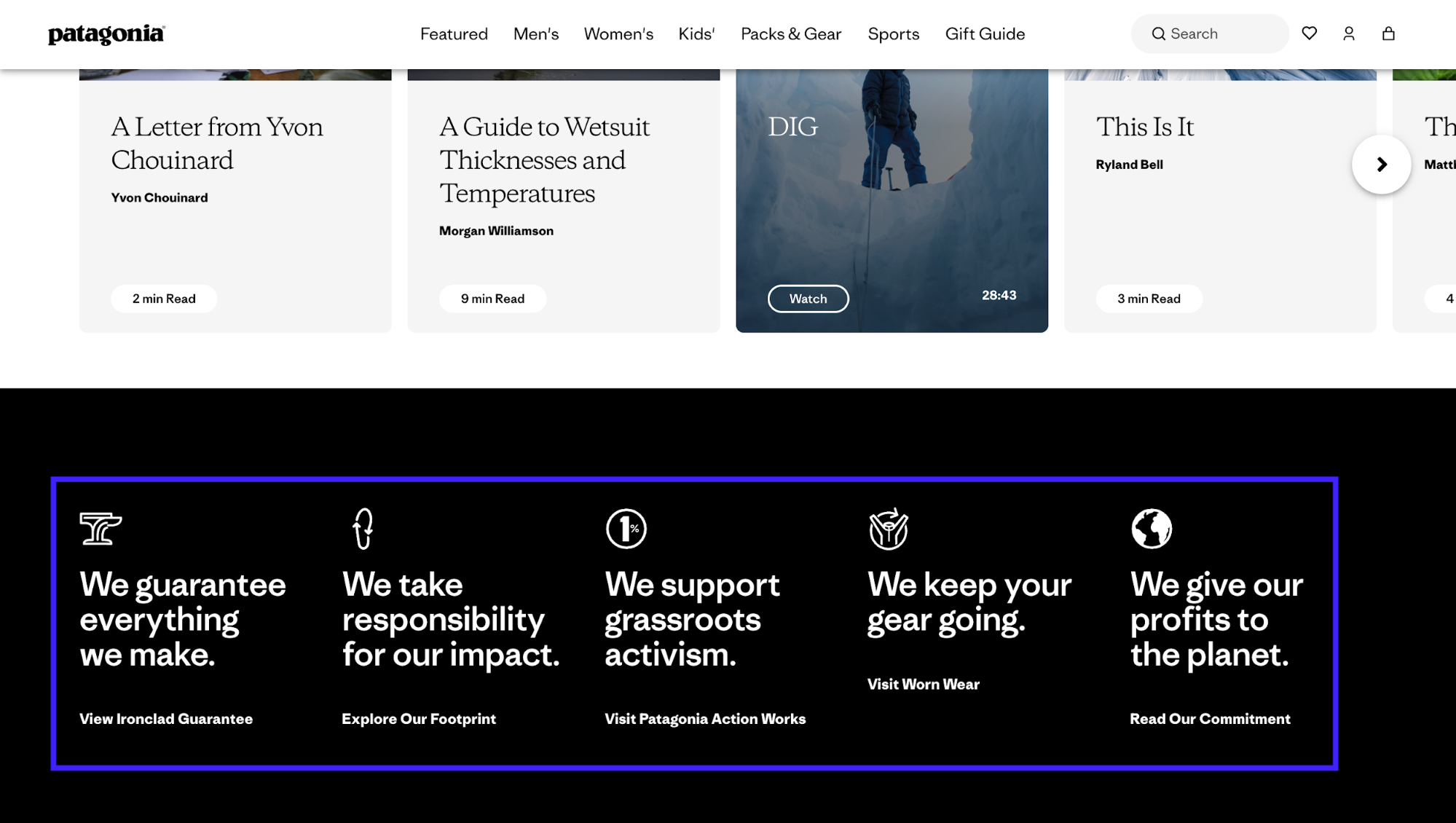Go home via Patagonia logo

tap(106, 34)
